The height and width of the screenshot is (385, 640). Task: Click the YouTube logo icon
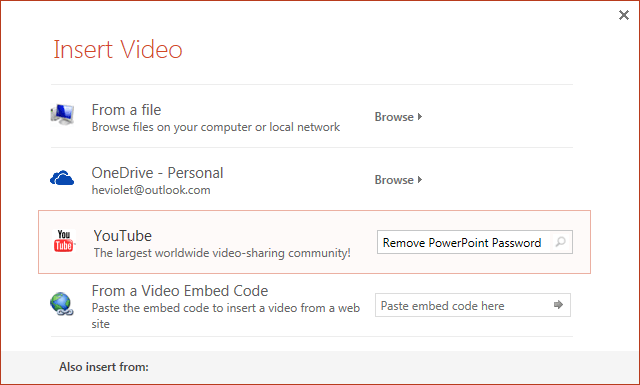64,241
